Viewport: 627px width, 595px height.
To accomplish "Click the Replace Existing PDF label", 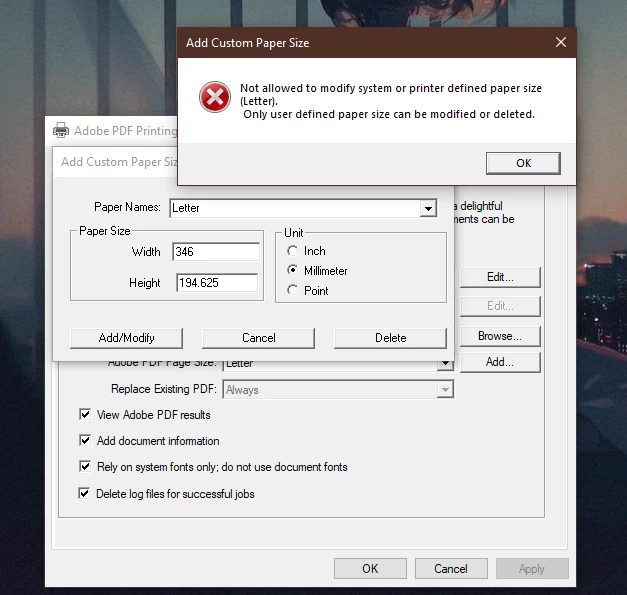I will [164, 389].
